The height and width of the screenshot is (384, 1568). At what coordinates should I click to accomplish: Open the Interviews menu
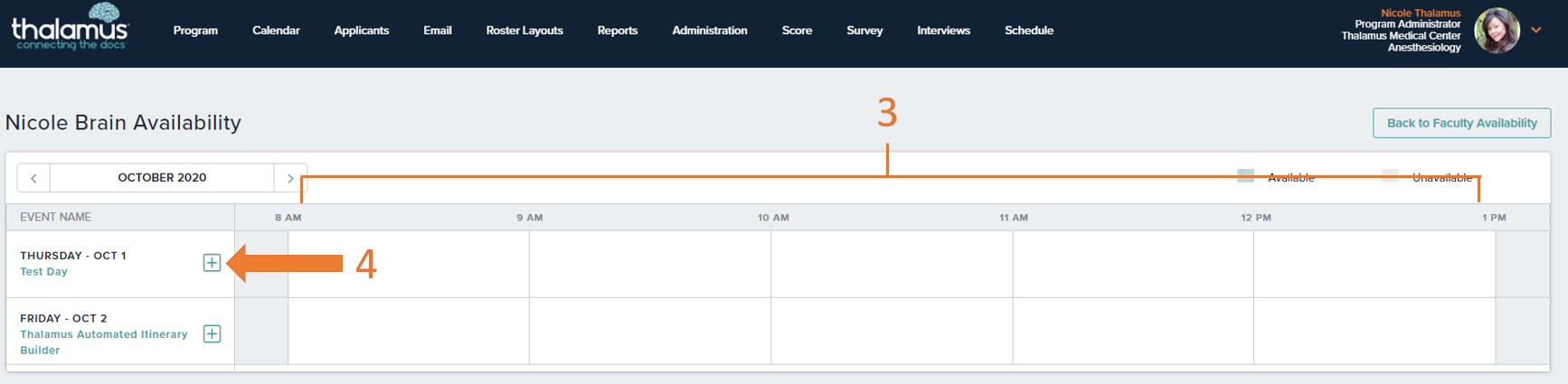[943, 31]
